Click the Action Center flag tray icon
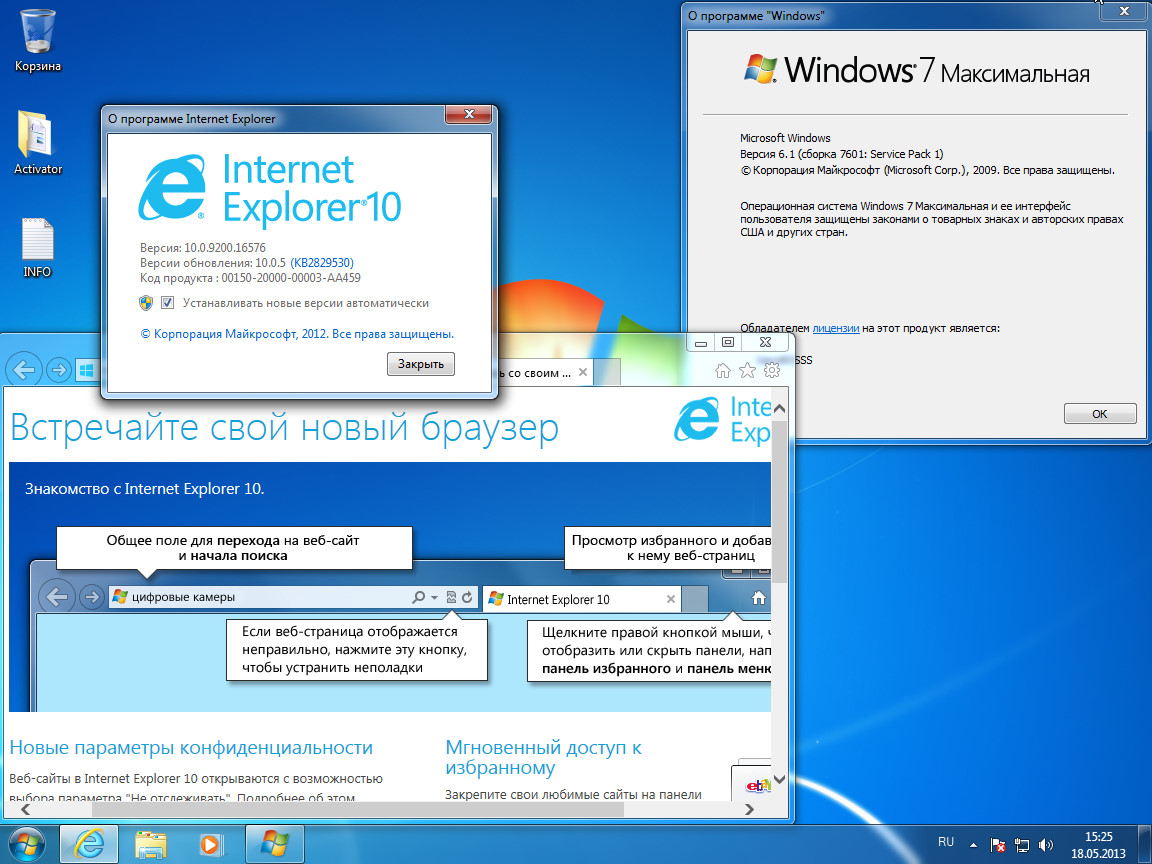Screen dimensions: 1152x864 (997, 845)
